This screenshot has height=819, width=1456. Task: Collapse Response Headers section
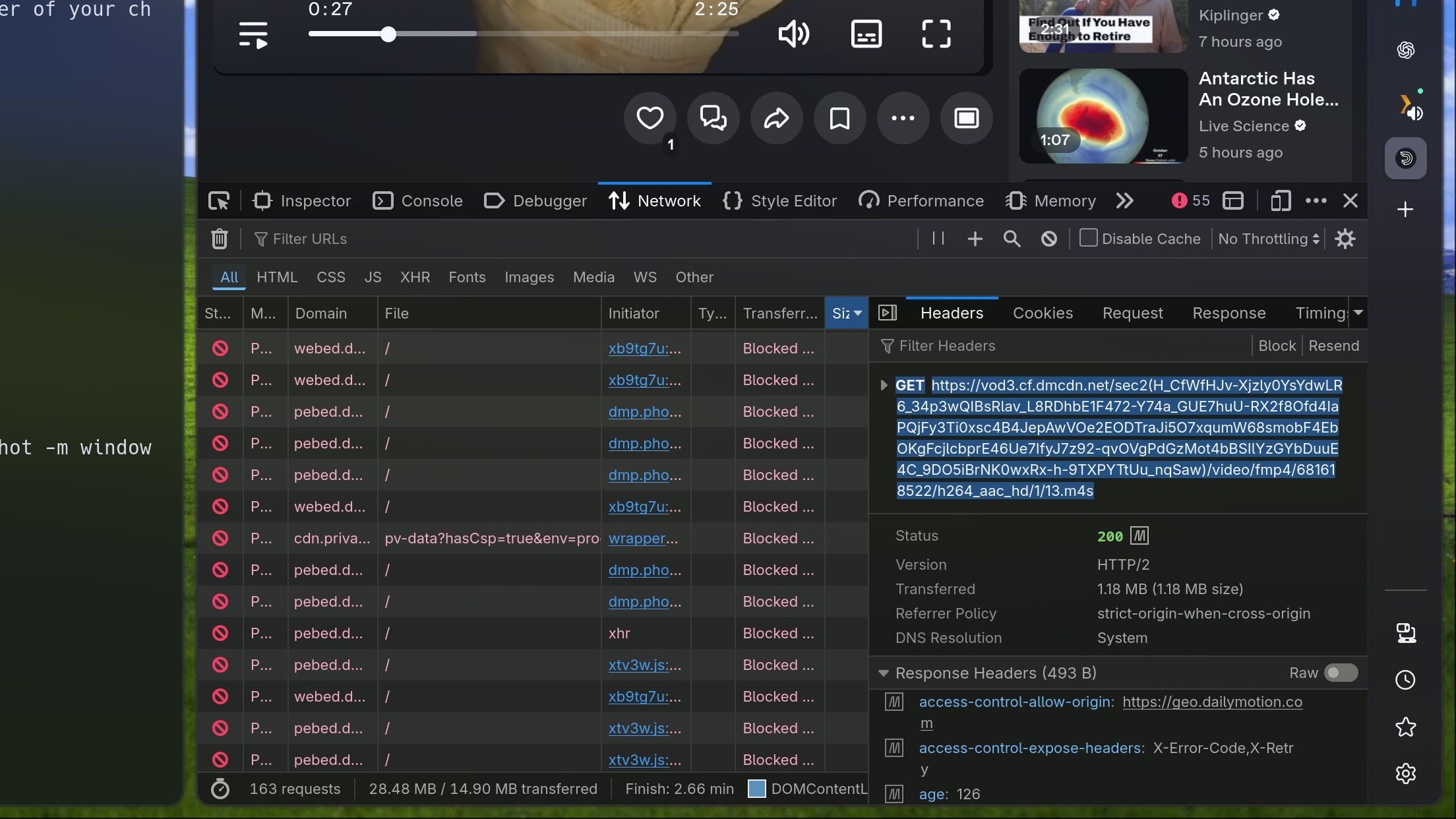[883, 673]
